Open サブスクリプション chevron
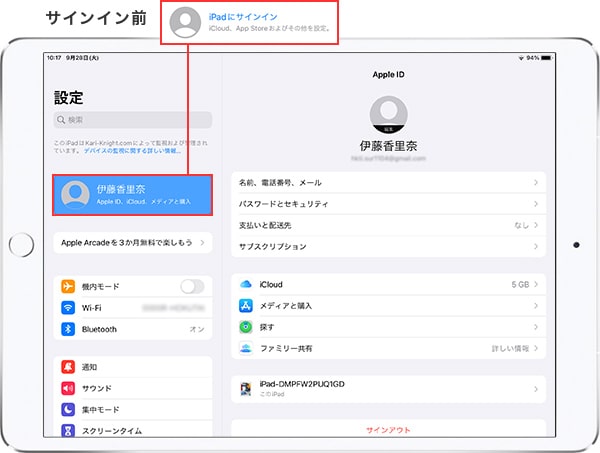Screen dimensions: 600x453 tap(536, 246)
